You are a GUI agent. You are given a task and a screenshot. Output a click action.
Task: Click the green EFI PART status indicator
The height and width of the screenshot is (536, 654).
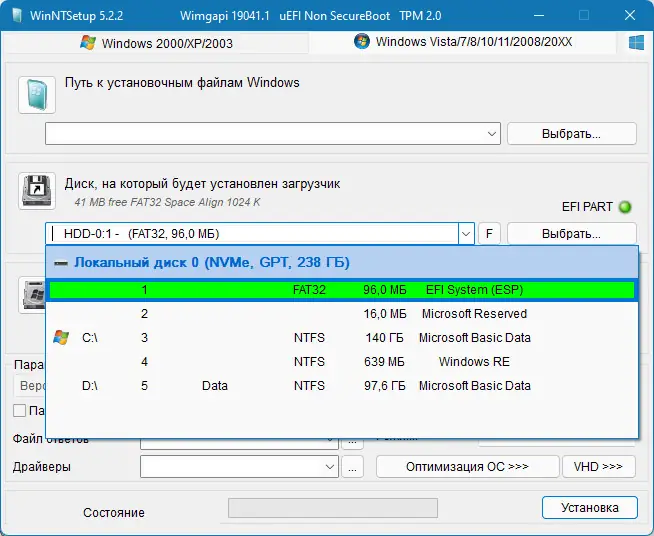625,207
